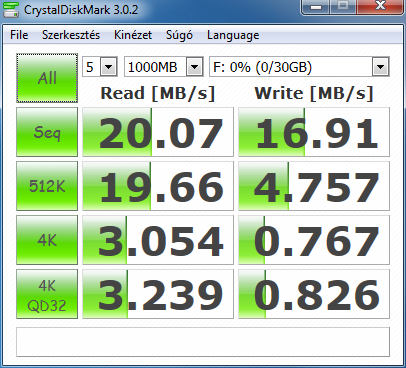Open the Kinézet menu

click(133, 35)
